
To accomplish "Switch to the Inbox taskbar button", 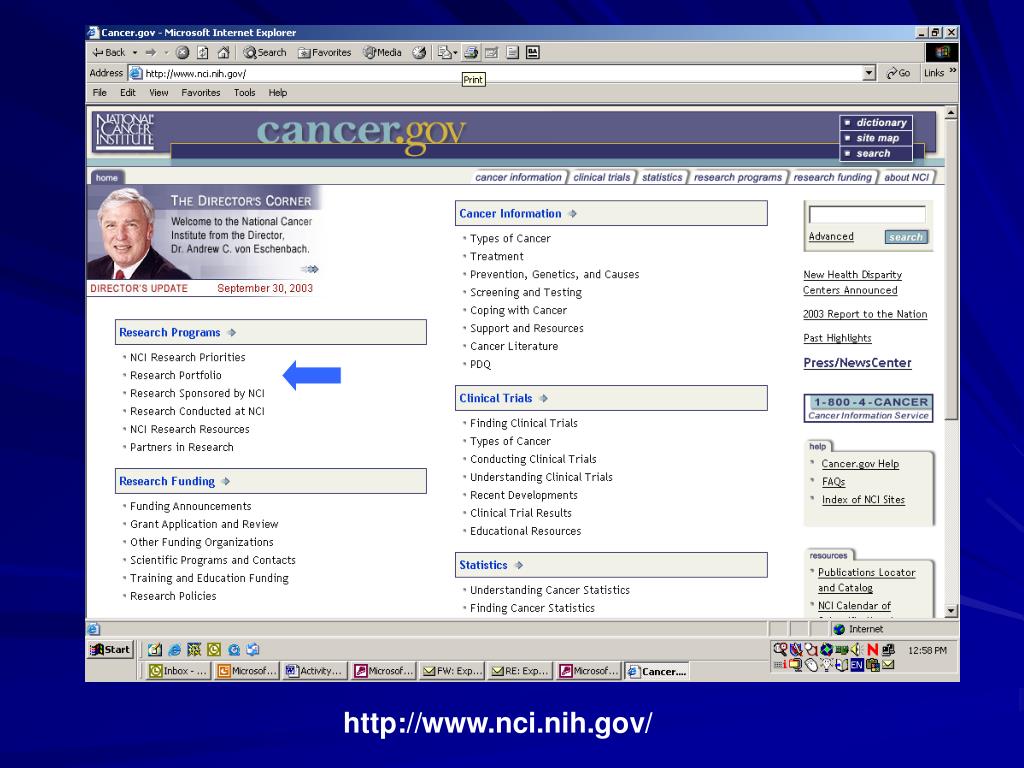I will point(178,671).
